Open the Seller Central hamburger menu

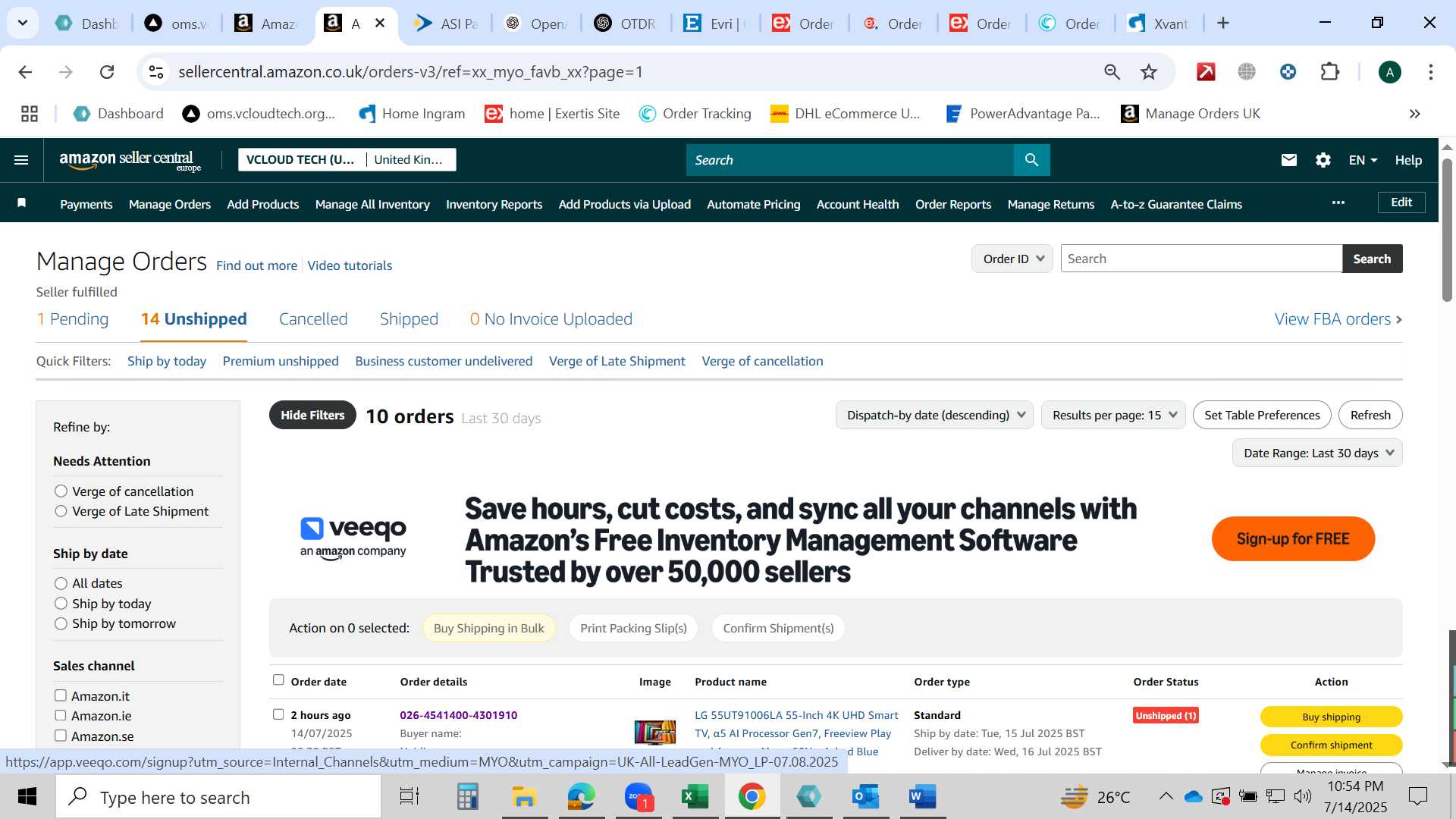pos(21,160)
